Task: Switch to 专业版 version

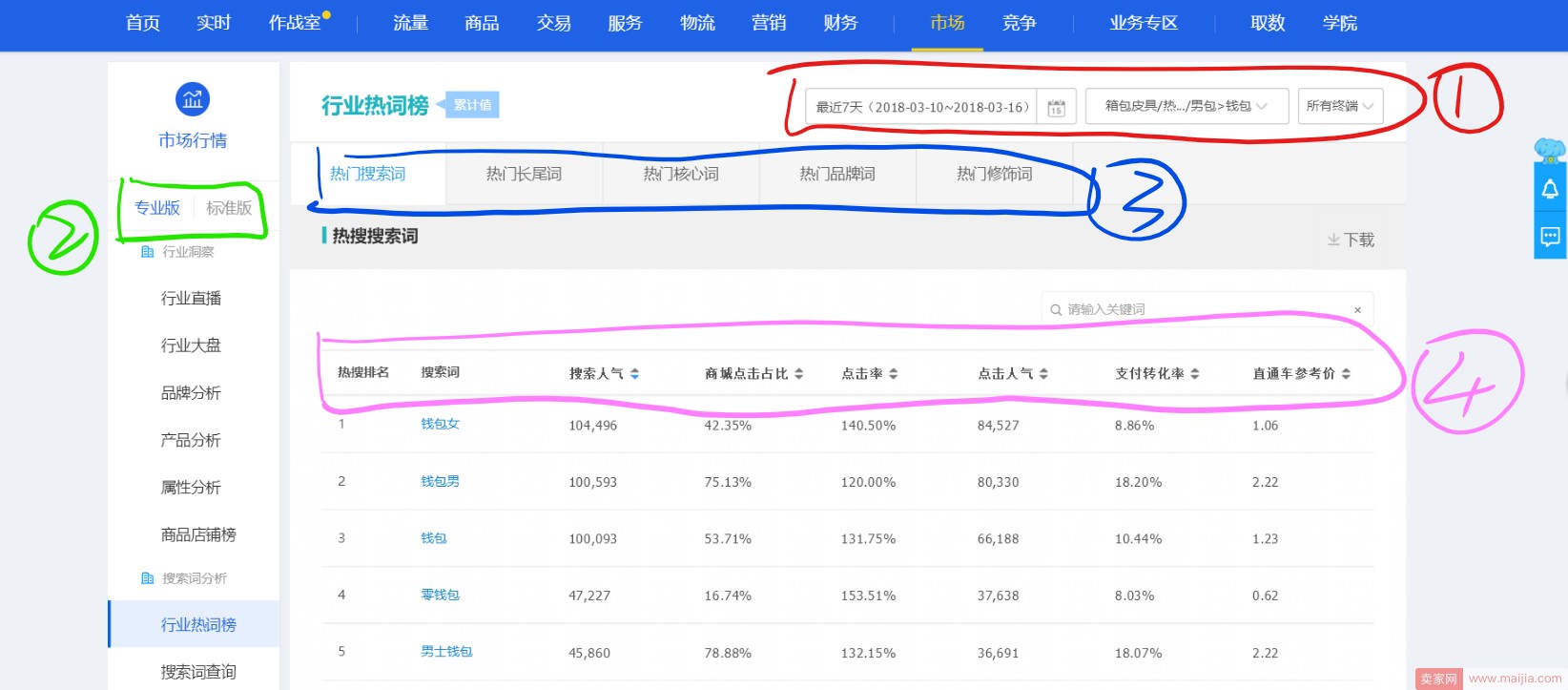Action: [x=157, y=208]
